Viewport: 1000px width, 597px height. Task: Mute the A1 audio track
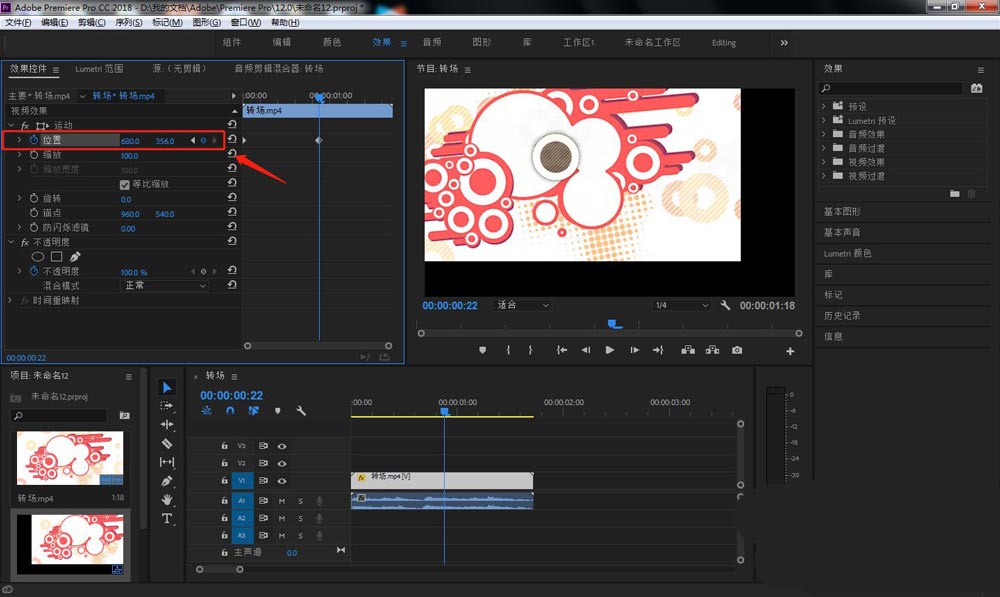point(282,501)
